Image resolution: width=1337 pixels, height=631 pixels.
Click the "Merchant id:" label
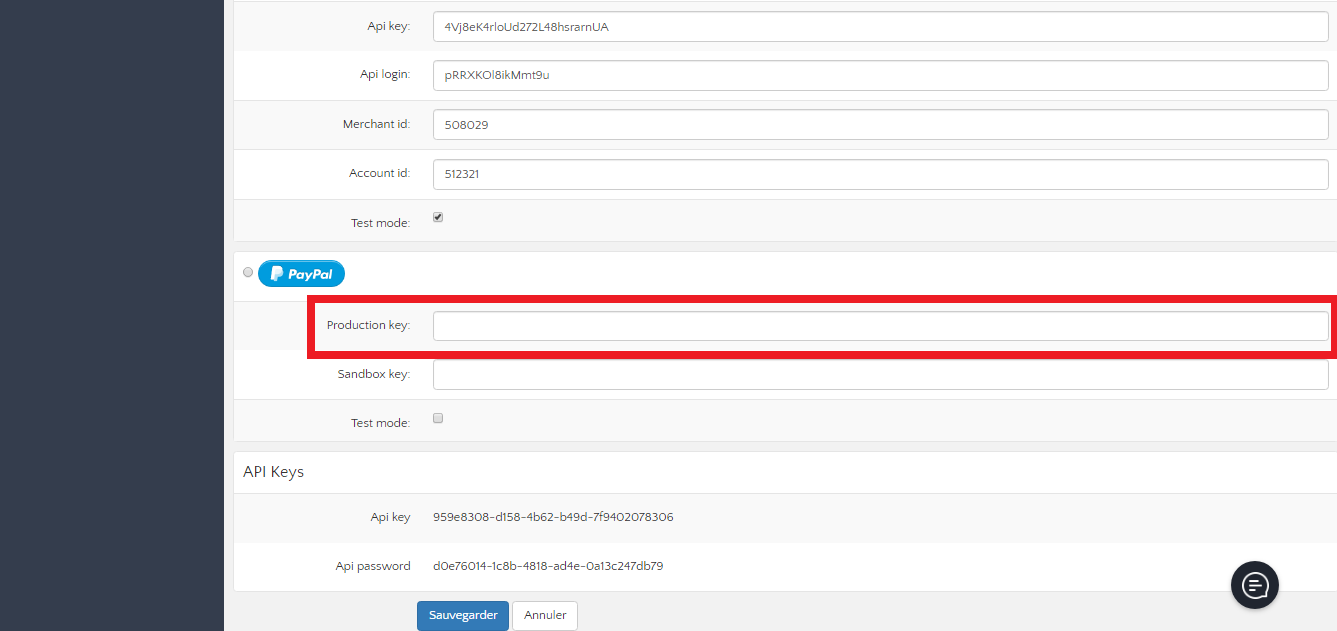(x=376, y=125)
